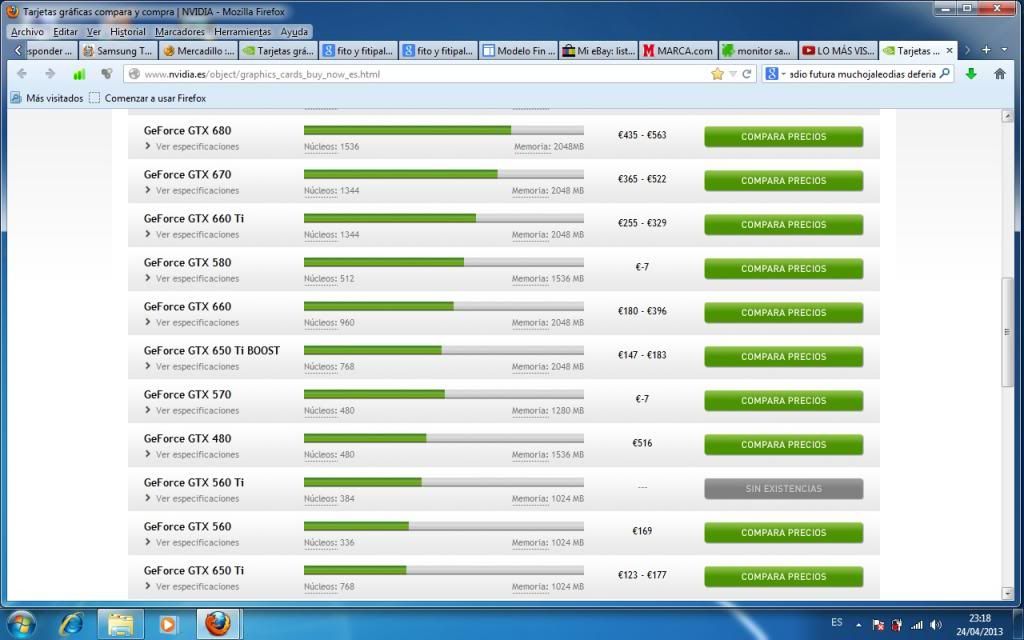Expand Ver especificaciones for GeForce GTX 560 Ti
Screen dimensions: 1024x640
click(x=192, y=498)
